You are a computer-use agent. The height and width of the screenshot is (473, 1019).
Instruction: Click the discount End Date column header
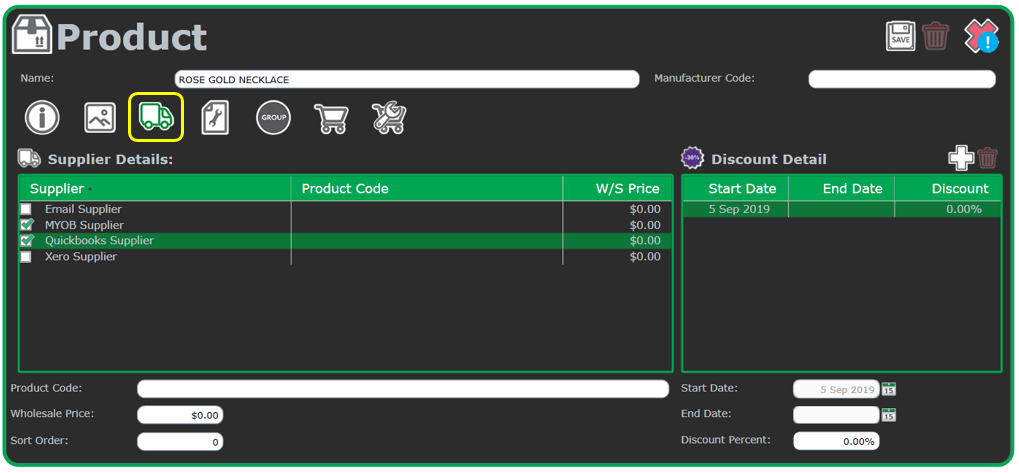click(x=842, y=188)
